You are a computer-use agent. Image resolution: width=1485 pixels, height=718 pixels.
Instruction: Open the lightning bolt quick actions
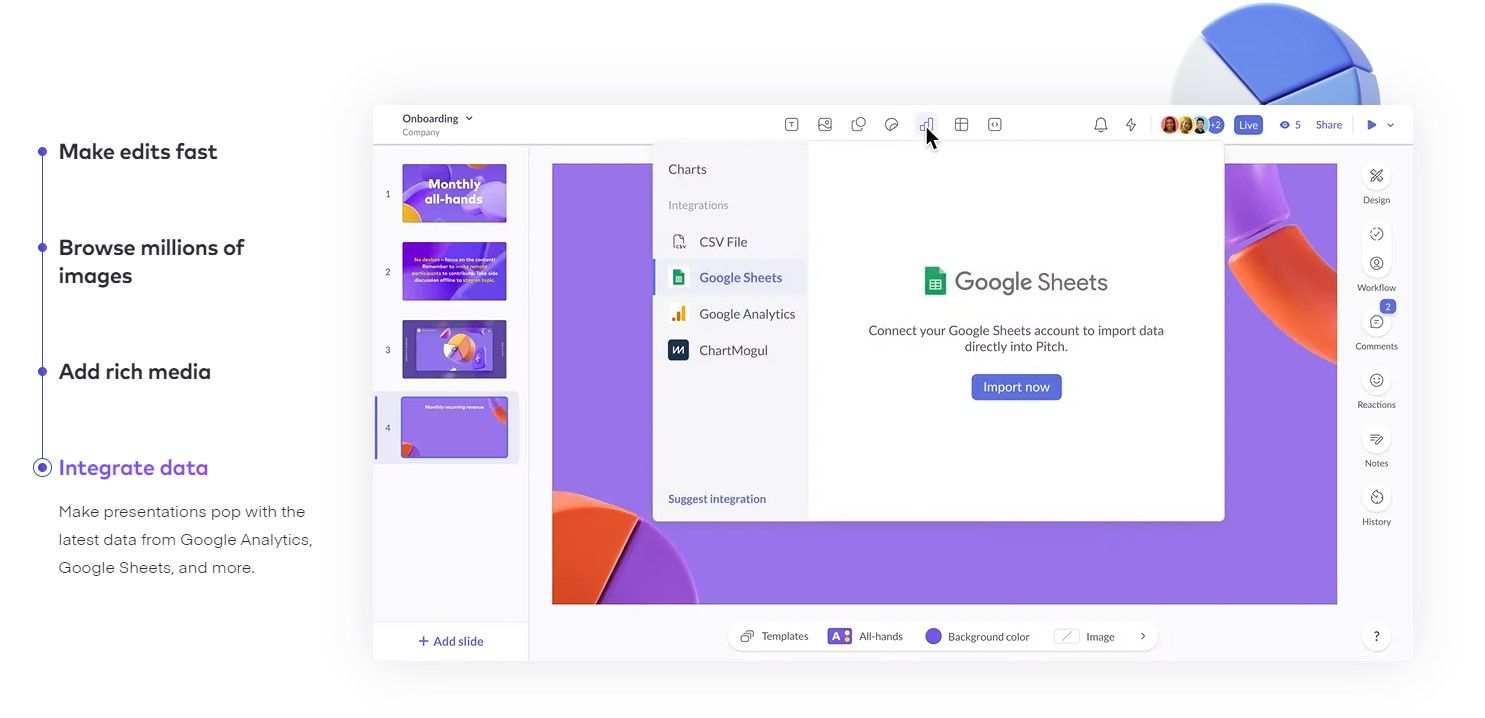[x=1131, y=125]
